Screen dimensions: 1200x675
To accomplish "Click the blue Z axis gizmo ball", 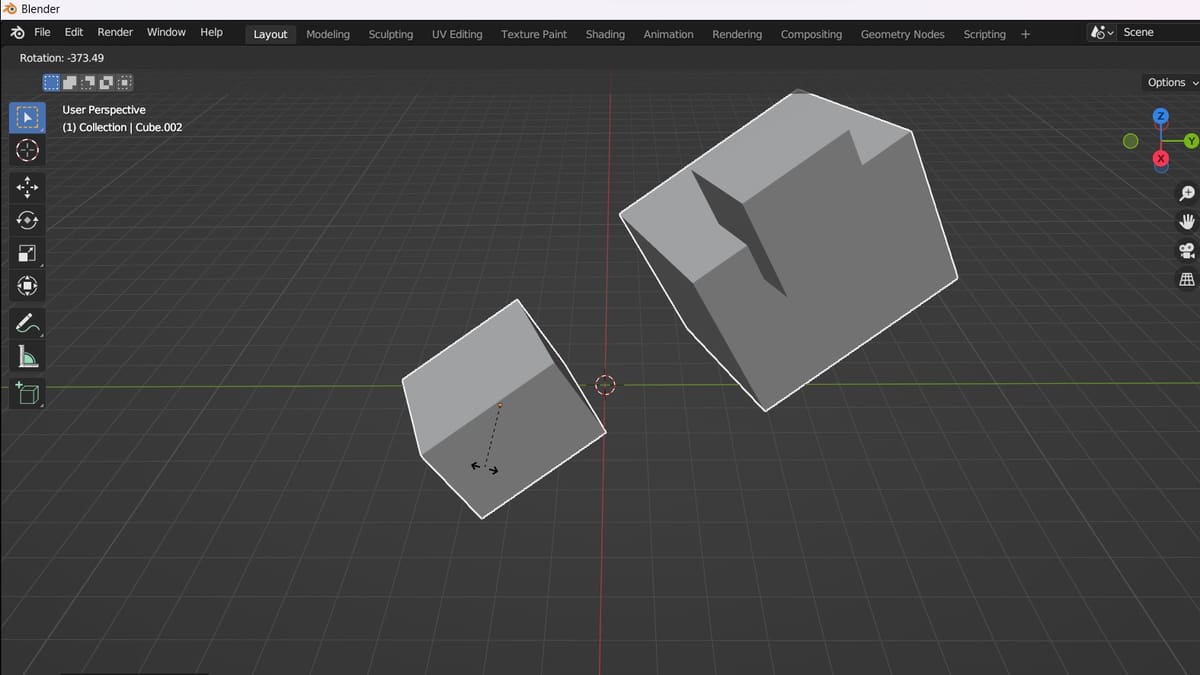I will [1160, 116].
